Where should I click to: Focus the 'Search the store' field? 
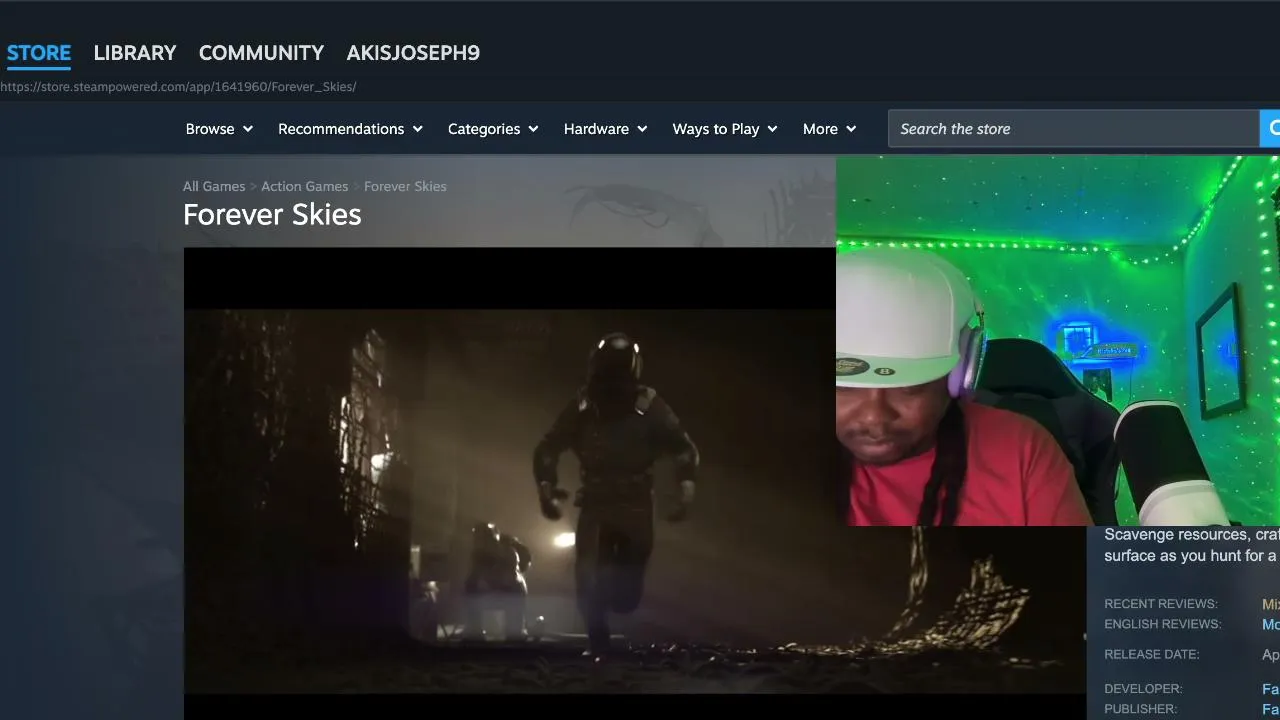click(x=1073, y=129)
